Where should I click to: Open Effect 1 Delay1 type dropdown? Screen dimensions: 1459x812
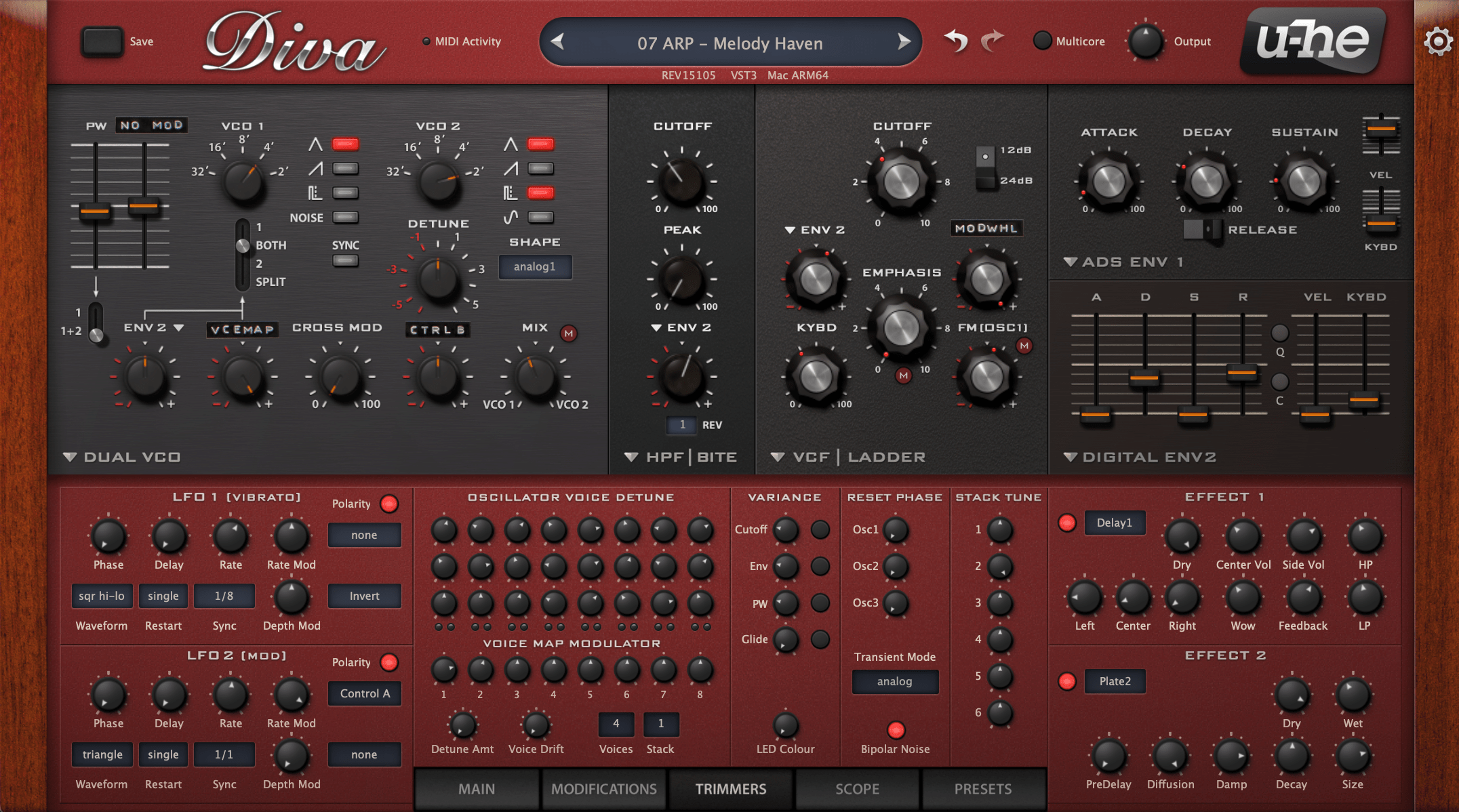(1115, 523)
